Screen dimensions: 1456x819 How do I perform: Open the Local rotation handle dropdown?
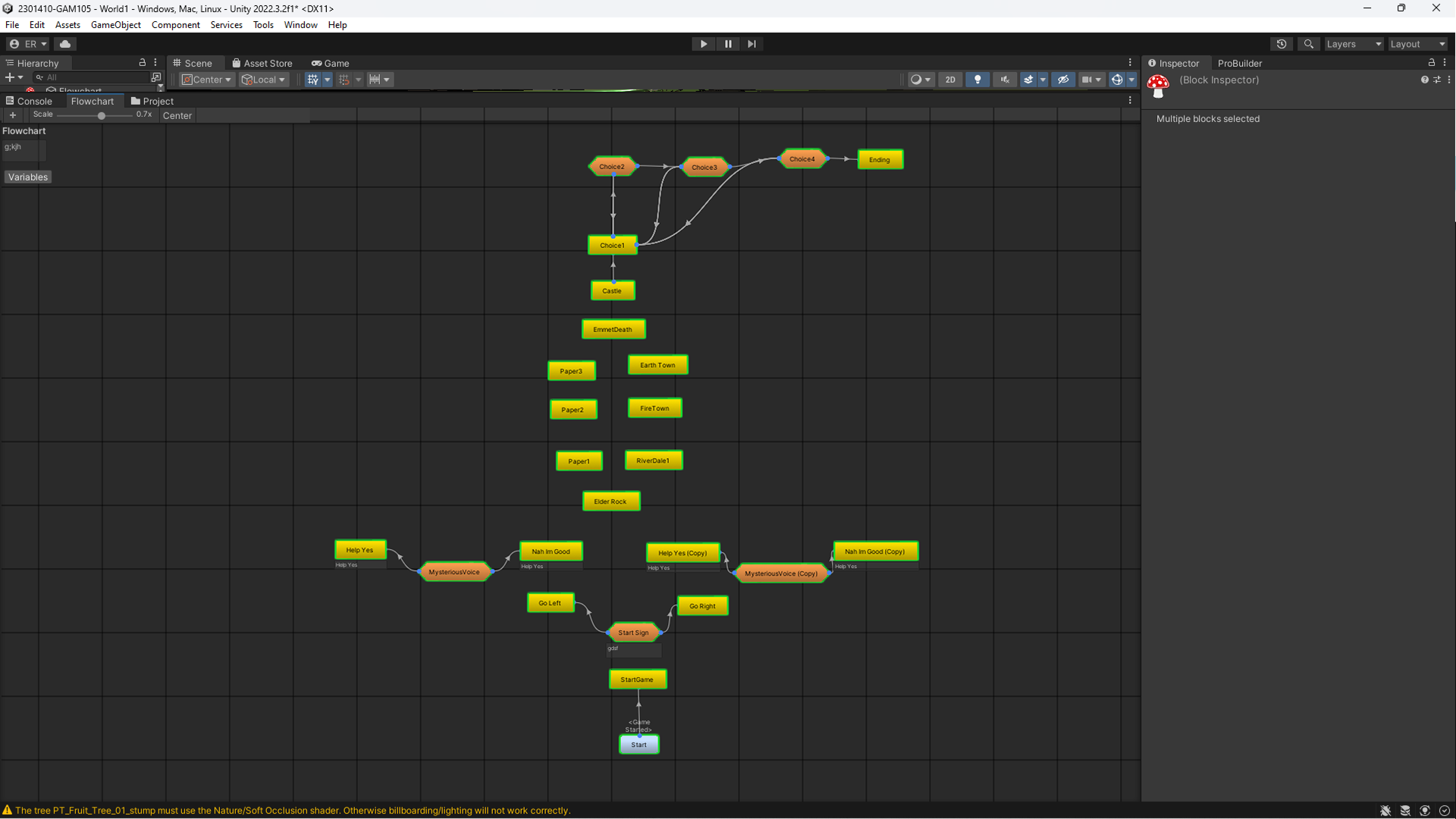[263, 80]
